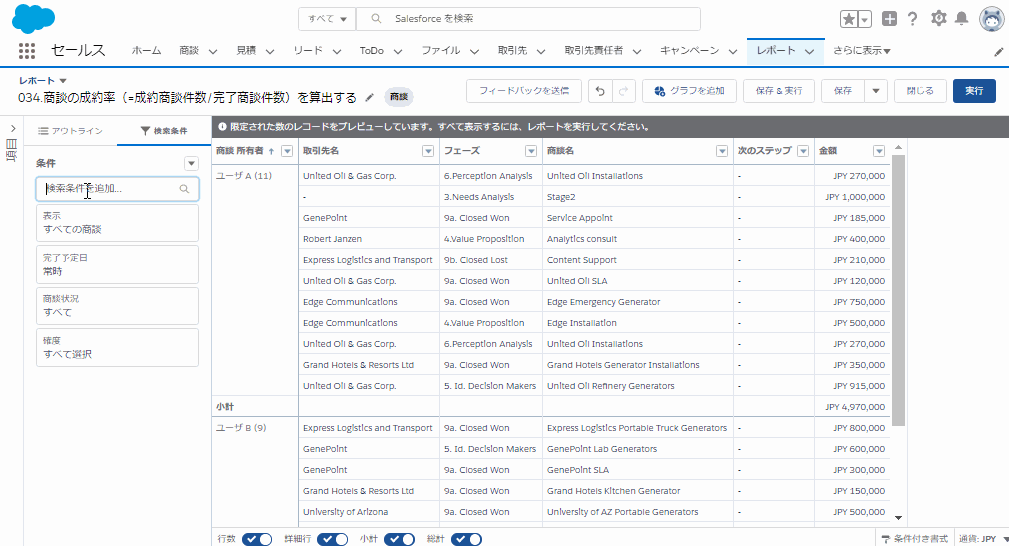Click the report table vertical scrollbar
Image resolution: width=1009 pixels, height=546 pixels.
(898, 290)
